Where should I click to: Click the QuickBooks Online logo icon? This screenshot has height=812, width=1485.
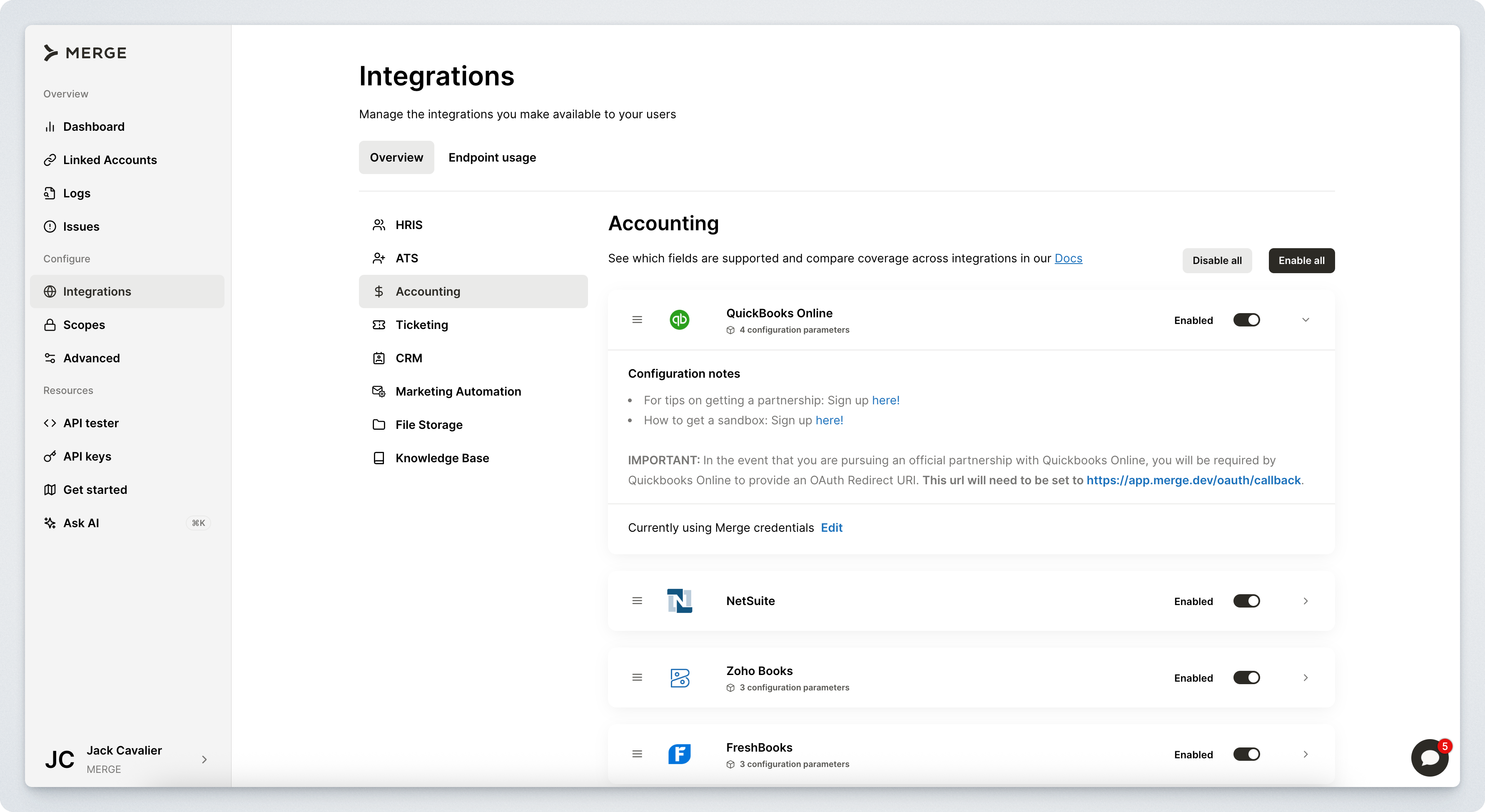(x=679, y=320)
